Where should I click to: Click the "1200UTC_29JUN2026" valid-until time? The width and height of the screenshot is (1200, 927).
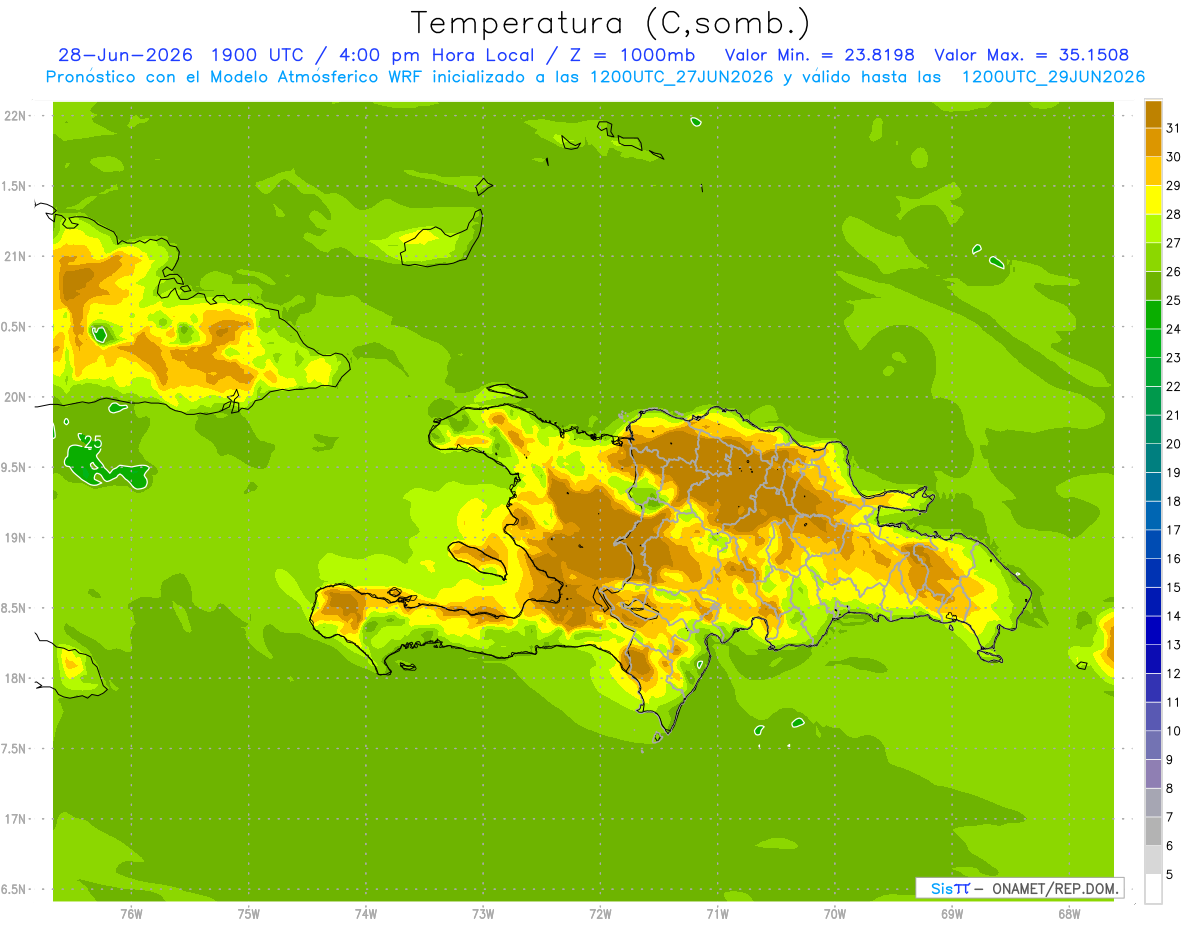coord(1053,77)
